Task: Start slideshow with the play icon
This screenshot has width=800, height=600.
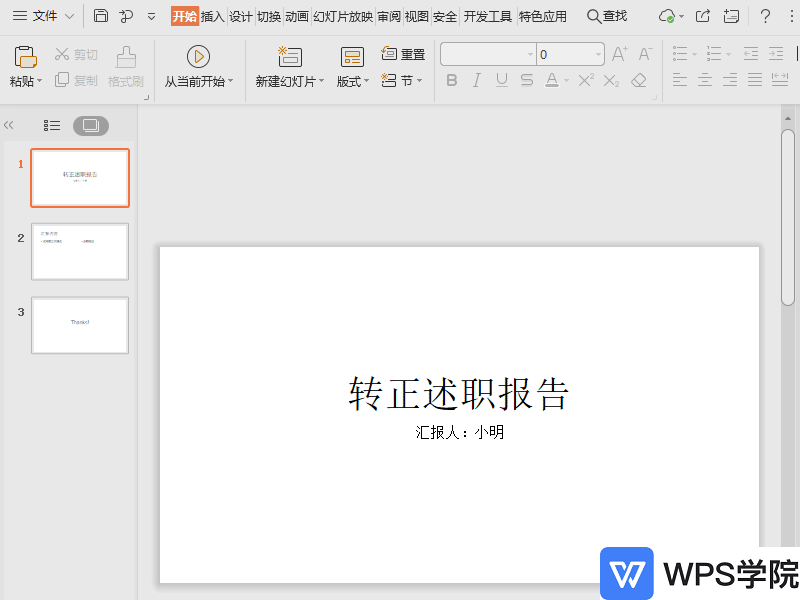Action: (197, 56)
